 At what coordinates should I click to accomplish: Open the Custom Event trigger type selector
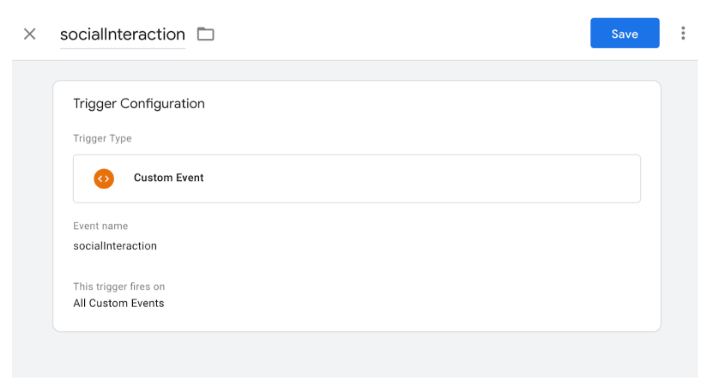pos(357,178)
